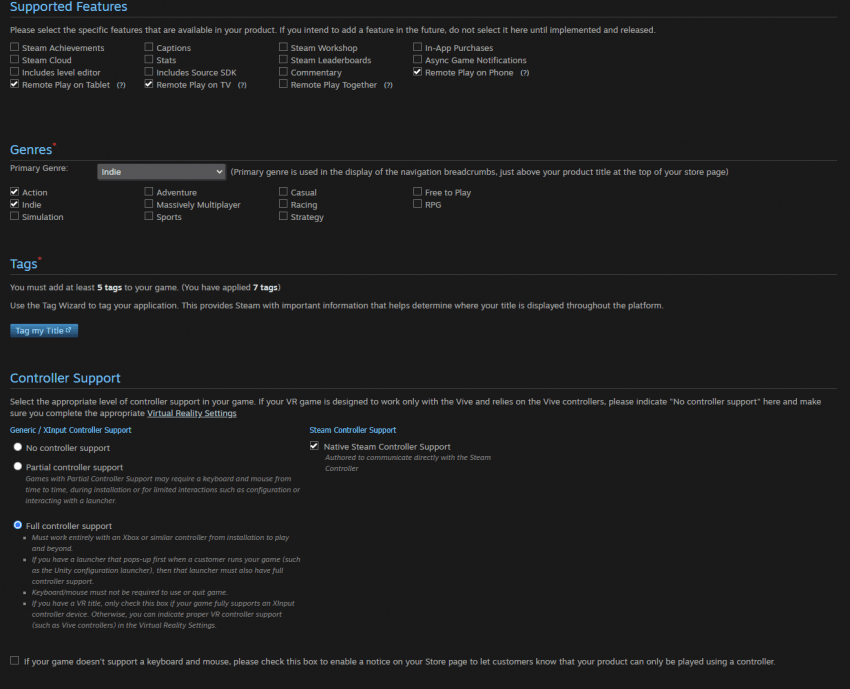Screen dimensions: 850x689
Task: Check the Simulation genre
Action: point(15,216)
